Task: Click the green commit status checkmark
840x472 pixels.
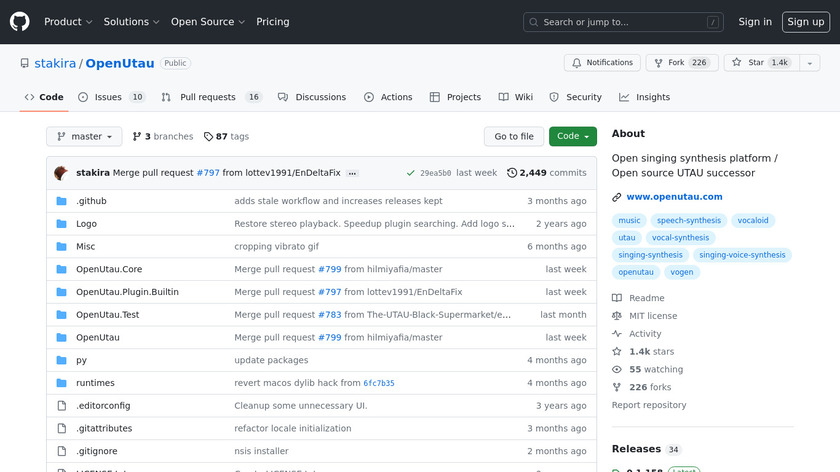Action: tap(410, 173)
